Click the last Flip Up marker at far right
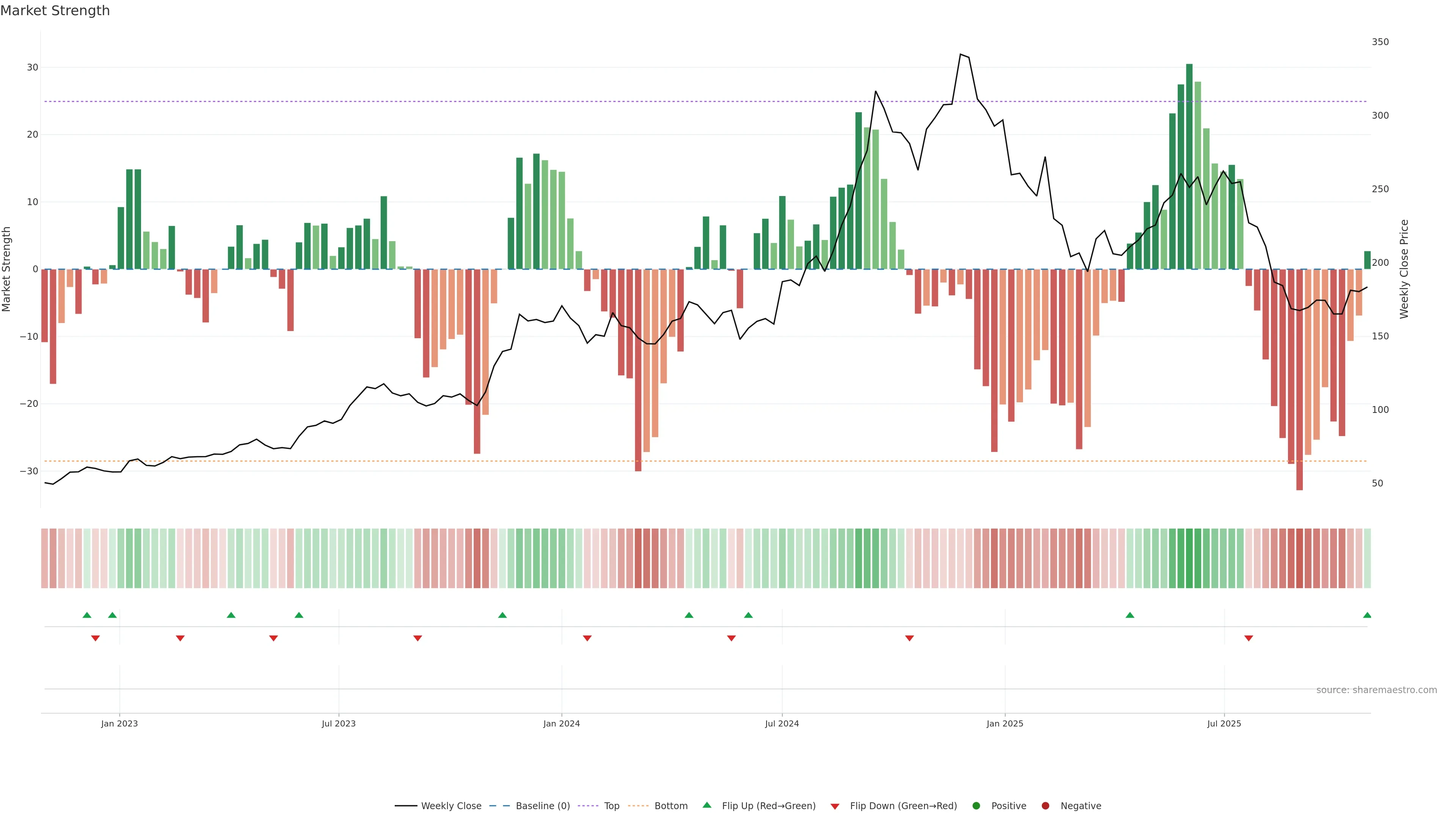Image resolution: width=1456 pixels, height=819 pixels. pos(1367,615)
